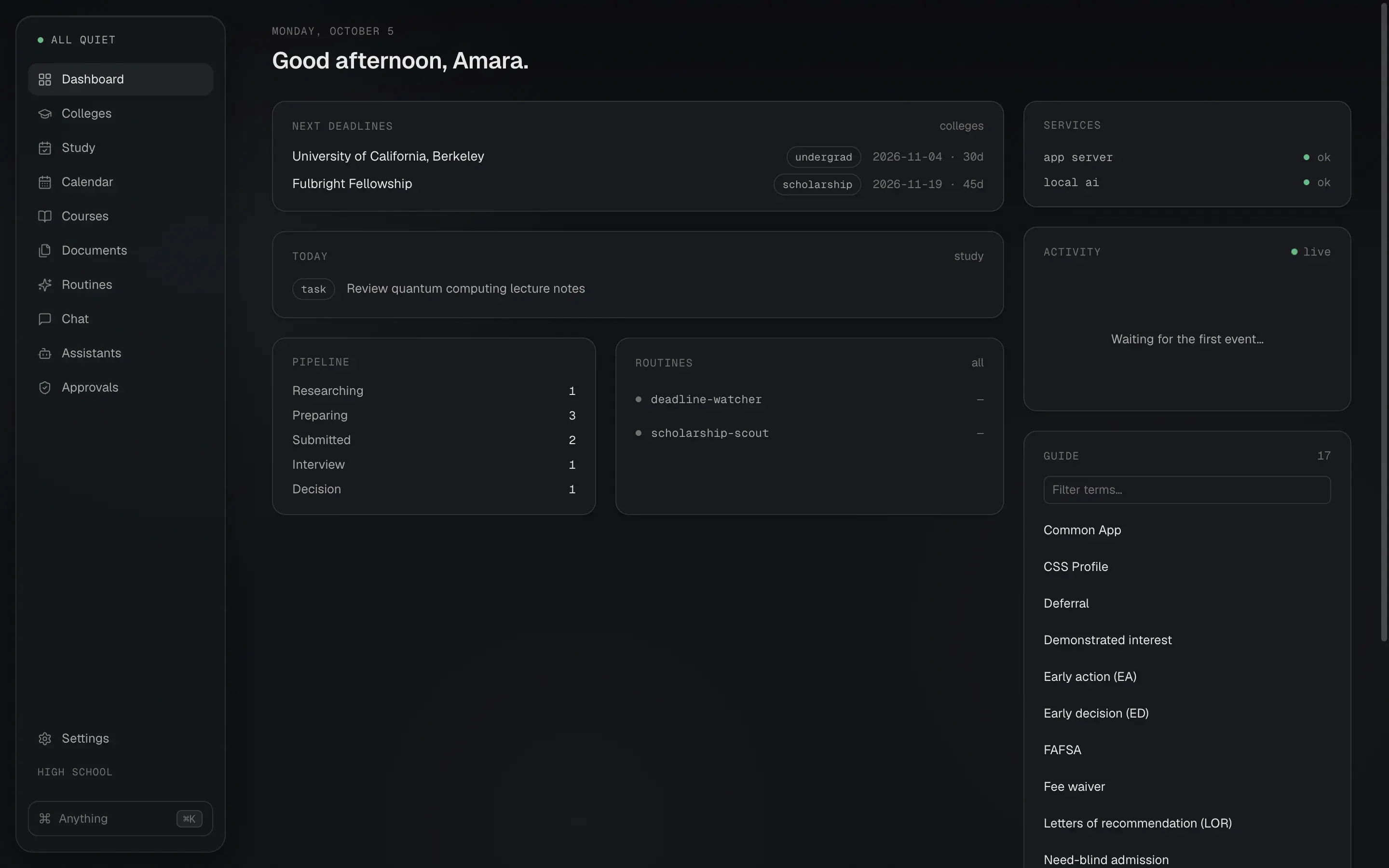Click the Submitted pipeline row
This screenshot has width=1389, height=868.
[434, 440]
